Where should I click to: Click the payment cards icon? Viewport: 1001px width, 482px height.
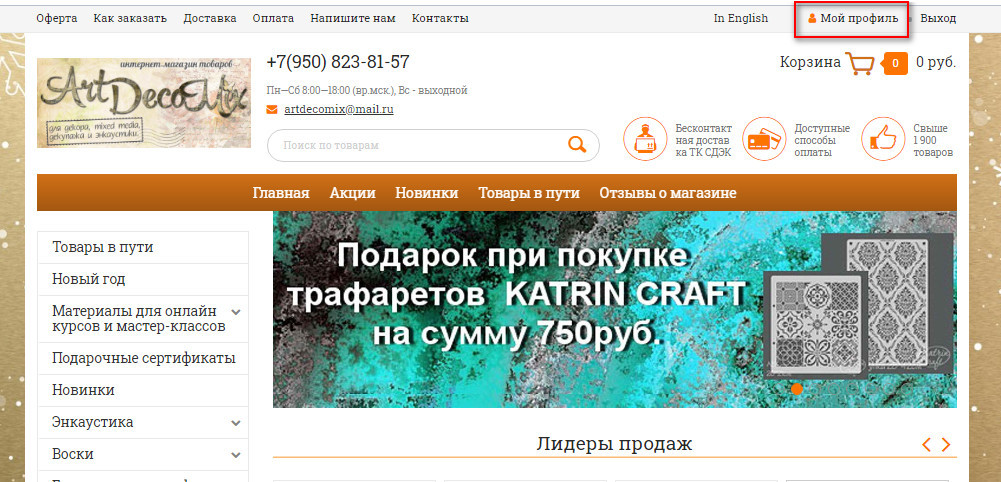(764, 139)
